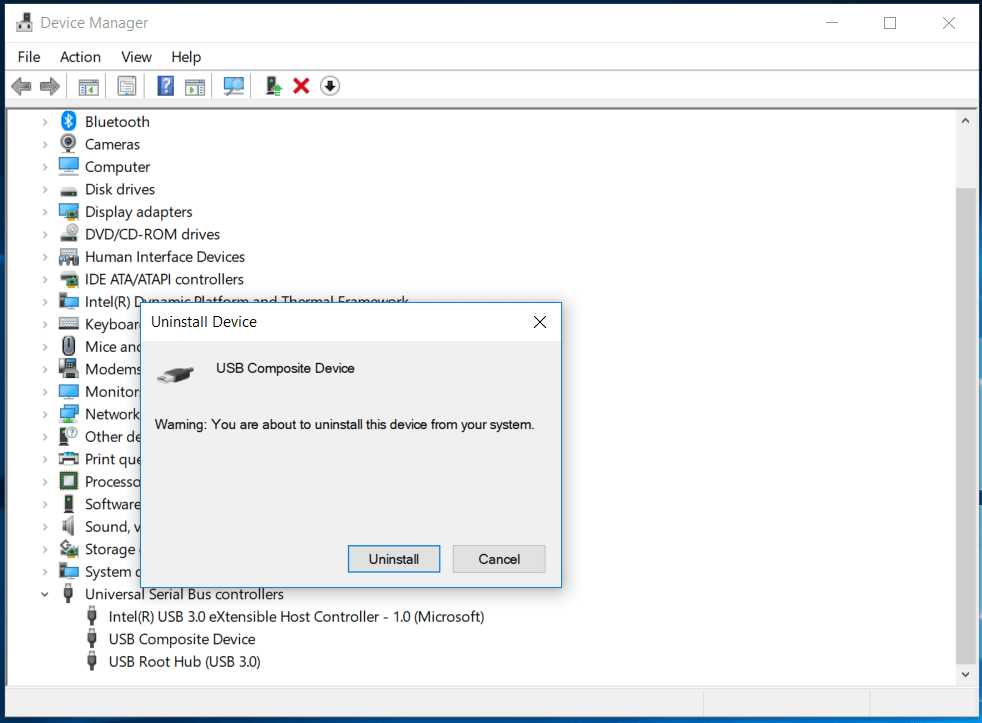Expand the Disk drives node
982x723 pixels.
(44, 190)
